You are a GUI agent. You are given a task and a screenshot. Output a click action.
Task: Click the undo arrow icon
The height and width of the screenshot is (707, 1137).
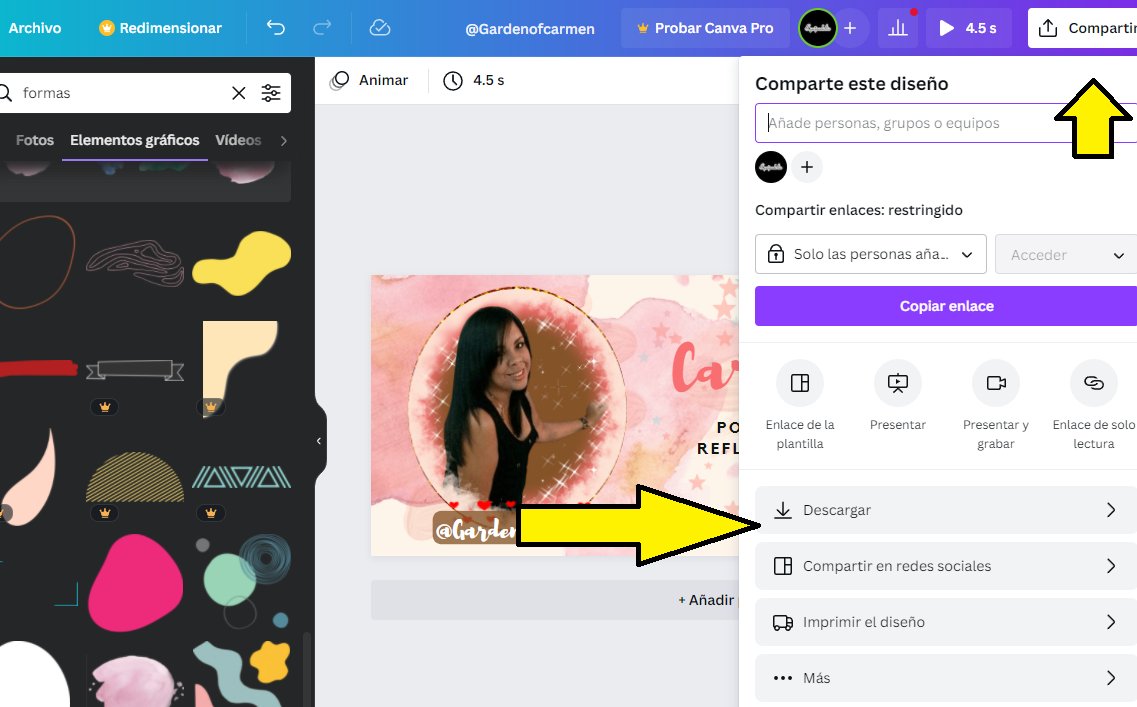click(x=276, y=28)
